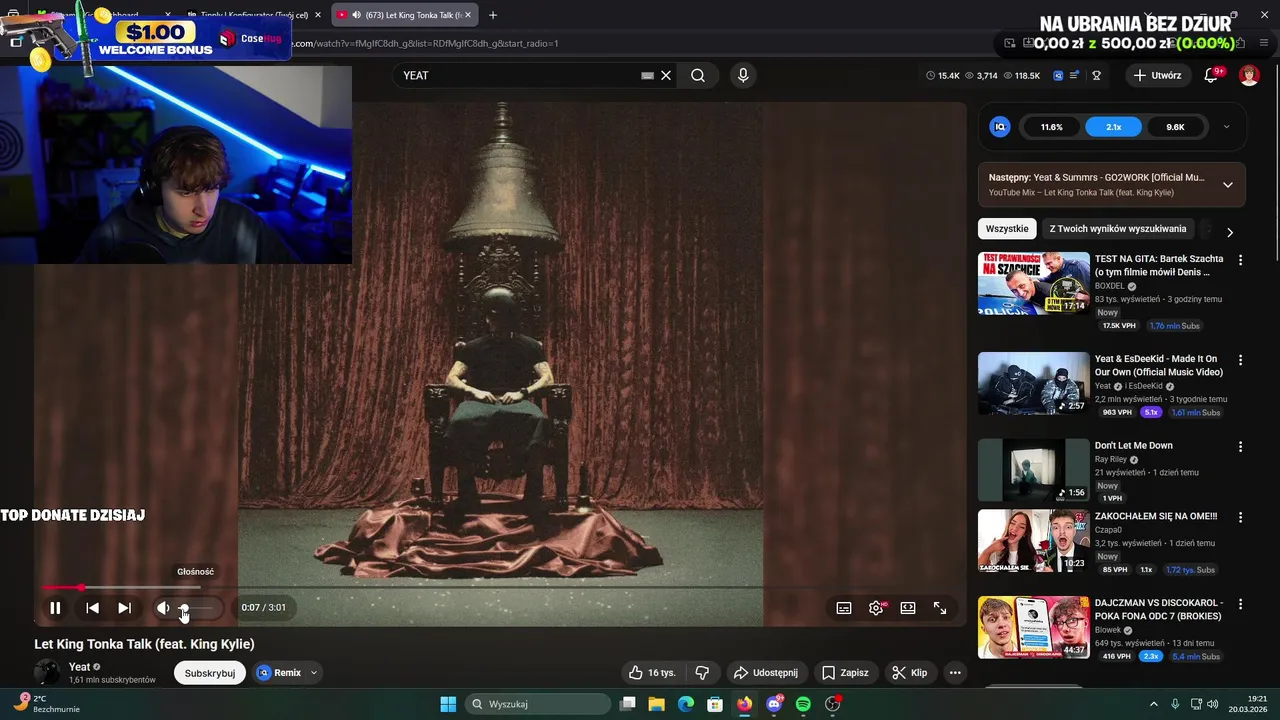Adjust the video volume slider
The width and height of the screenshot is (1280, 720).
[197, 608]
